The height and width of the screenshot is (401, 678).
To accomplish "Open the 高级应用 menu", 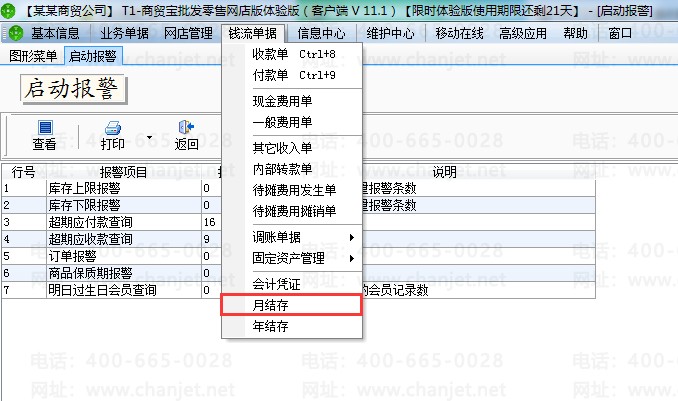I will (523, 33).
